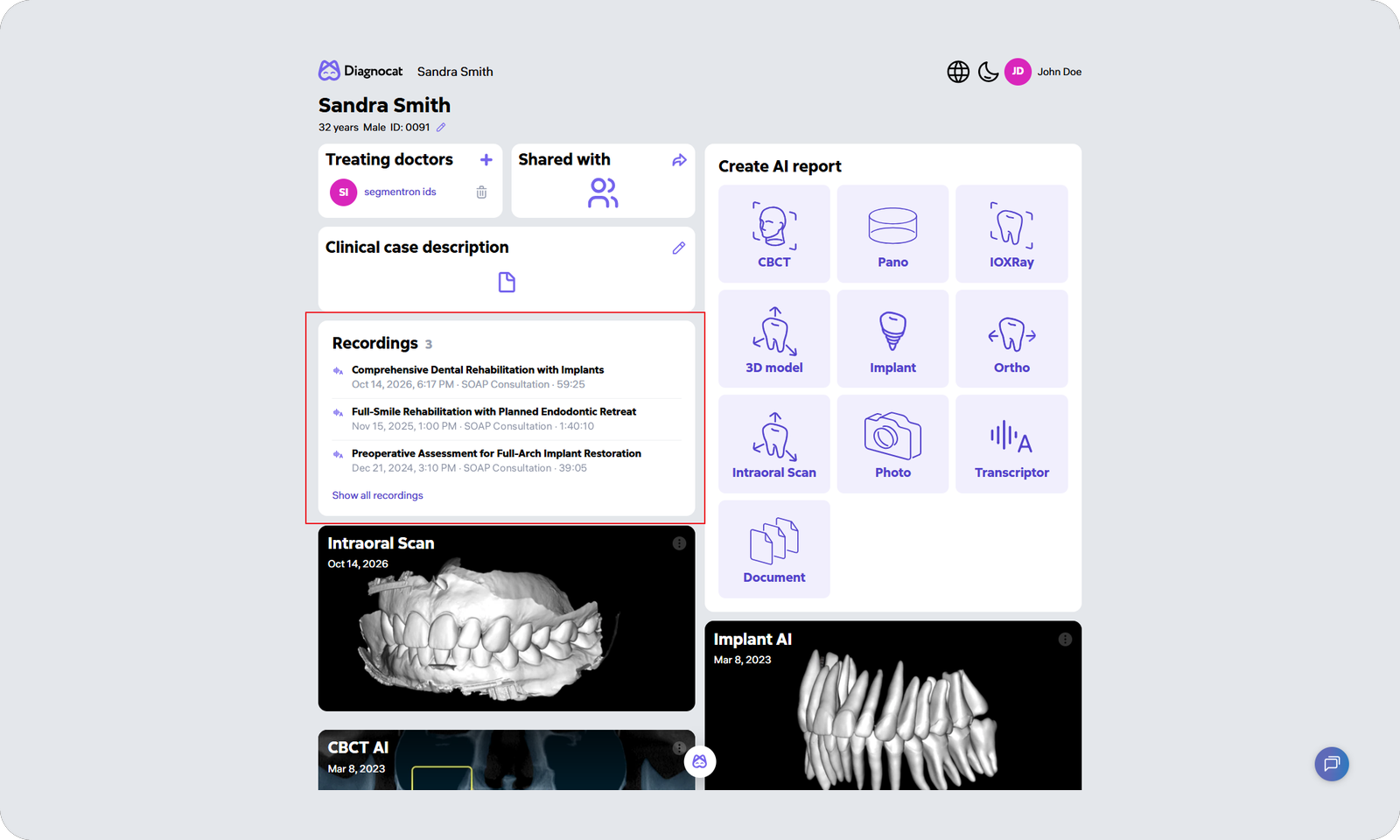Open Full-Smile Rehabilitation with Planned Endodontic Retreat

pyautogui.click(x=507, y=419)
